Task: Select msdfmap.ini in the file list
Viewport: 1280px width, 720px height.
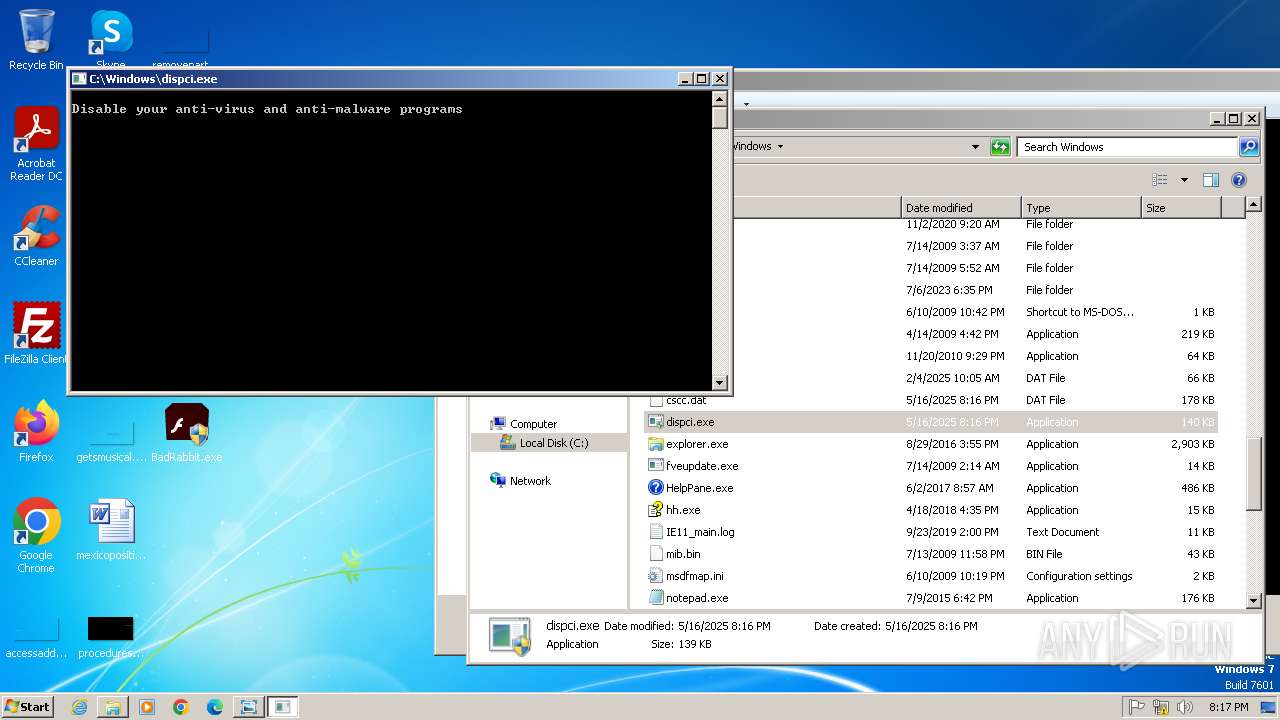Action: 931,576
